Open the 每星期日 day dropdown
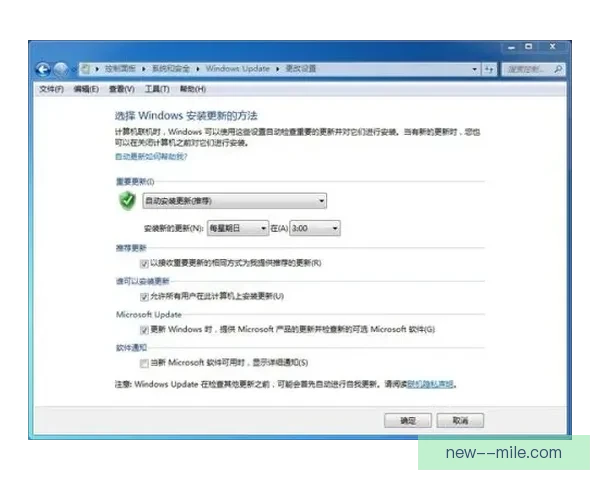 tap(238, 229)
